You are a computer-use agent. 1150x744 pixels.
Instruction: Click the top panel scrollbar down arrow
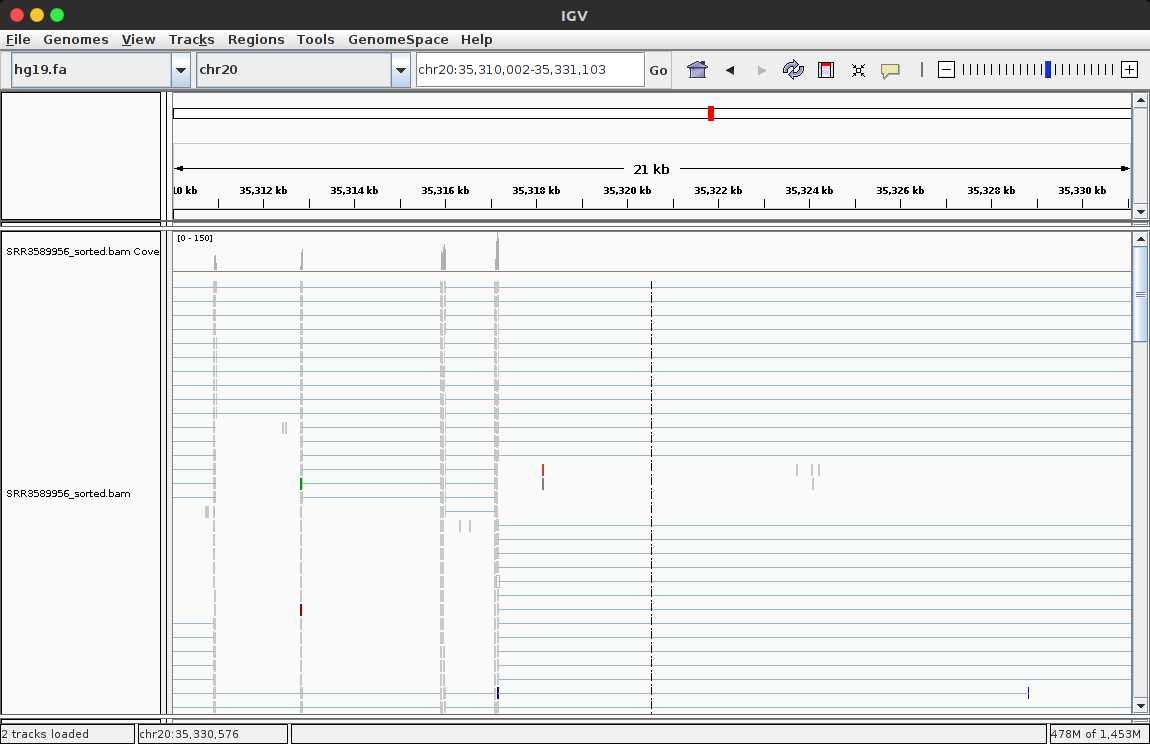(1140, 211)
